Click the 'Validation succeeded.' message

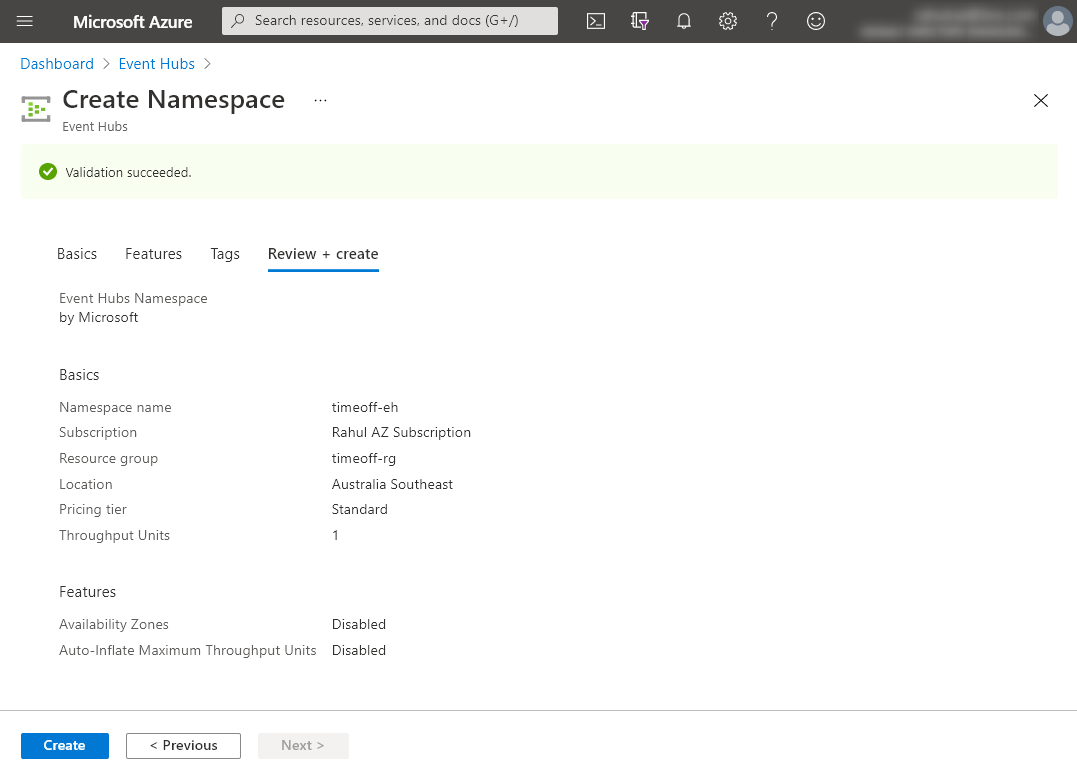pos(128,172)
